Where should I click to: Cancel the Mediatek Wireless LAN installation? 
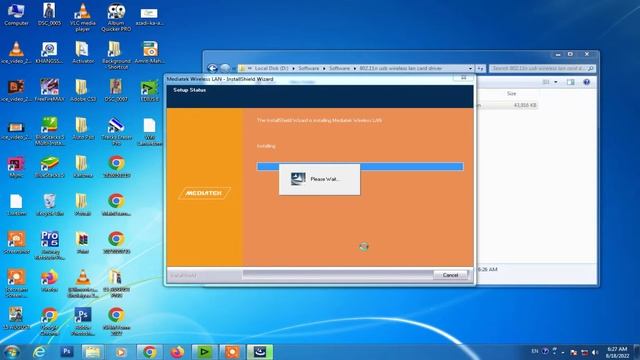[x=451, y=275]
